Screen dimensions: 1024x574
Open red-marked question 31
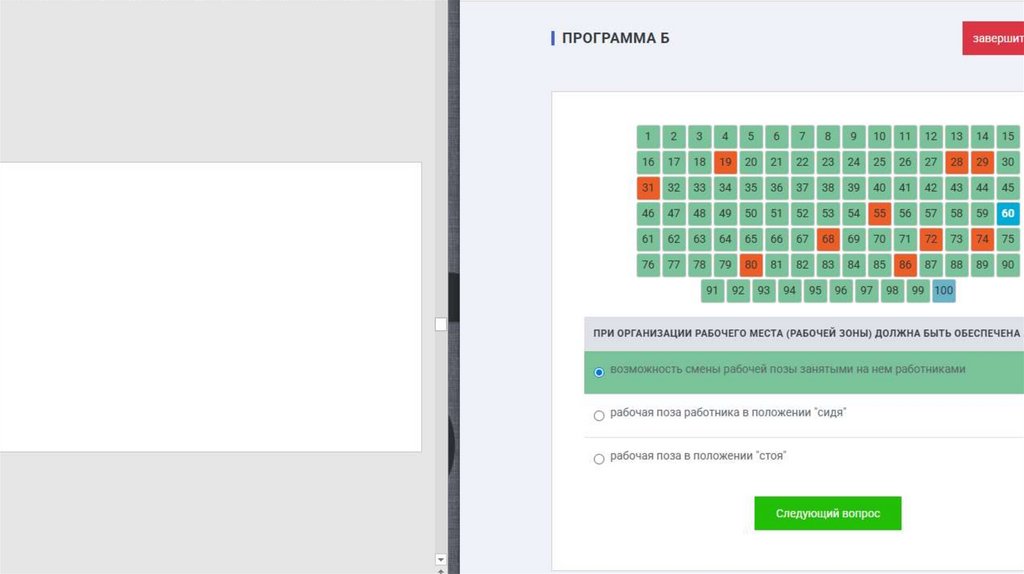coord(648,188)
